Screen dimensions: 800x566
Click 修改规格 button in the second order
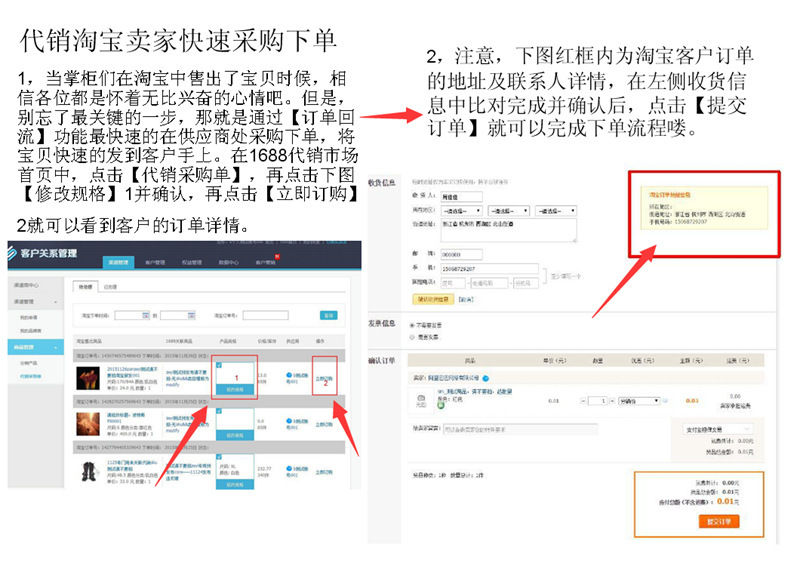click(235, 435)
